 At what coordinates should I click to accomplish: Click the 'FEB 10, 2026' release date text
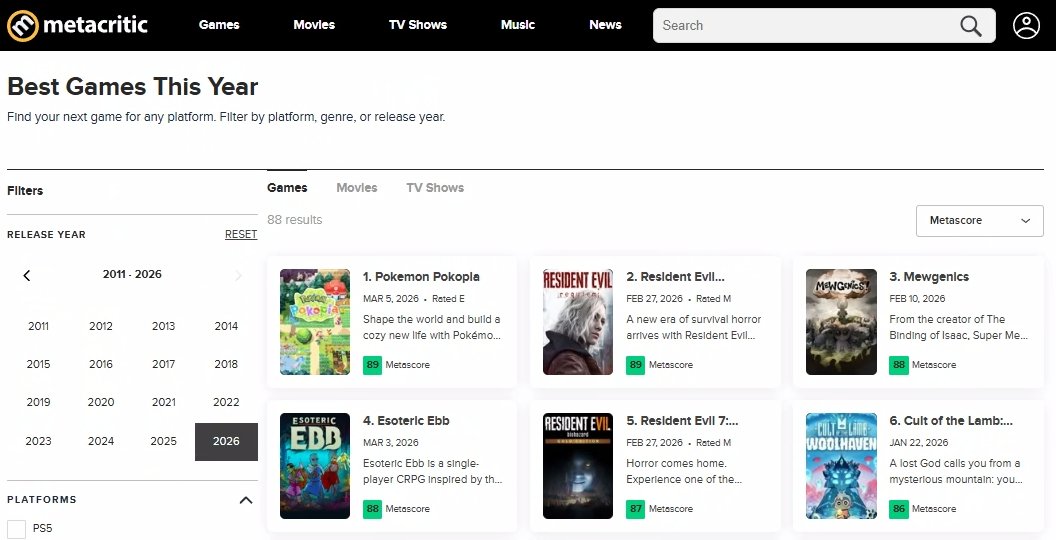tap(917, 298)
